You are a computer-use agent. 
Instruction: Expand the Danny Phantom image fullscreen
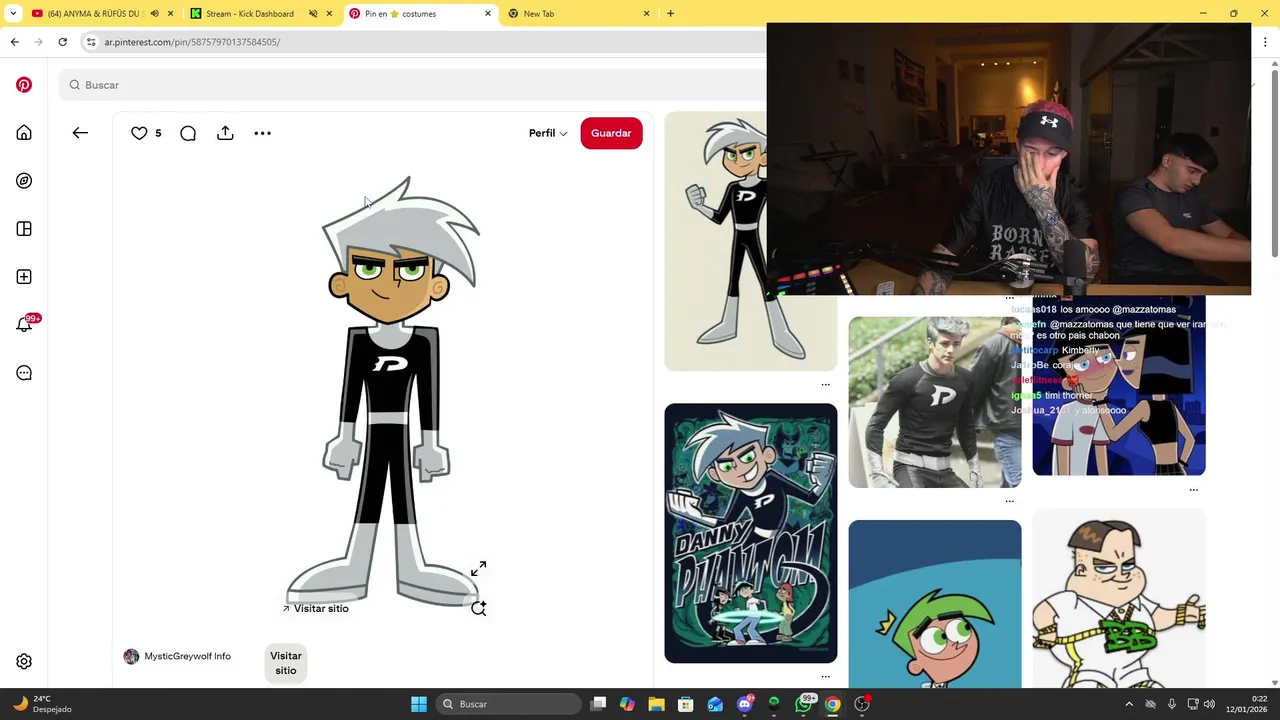click(478, 569)
